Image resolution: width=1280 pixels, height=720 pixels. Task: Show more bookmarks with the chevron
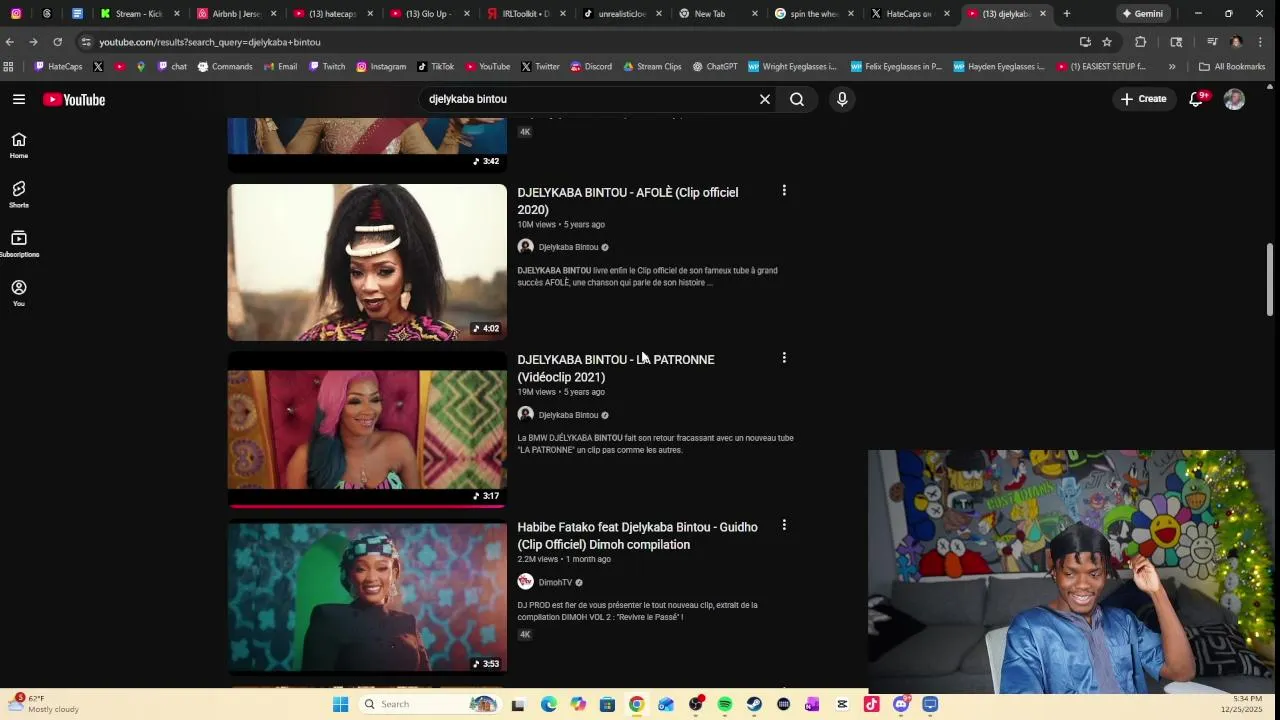click(1172, 67)
